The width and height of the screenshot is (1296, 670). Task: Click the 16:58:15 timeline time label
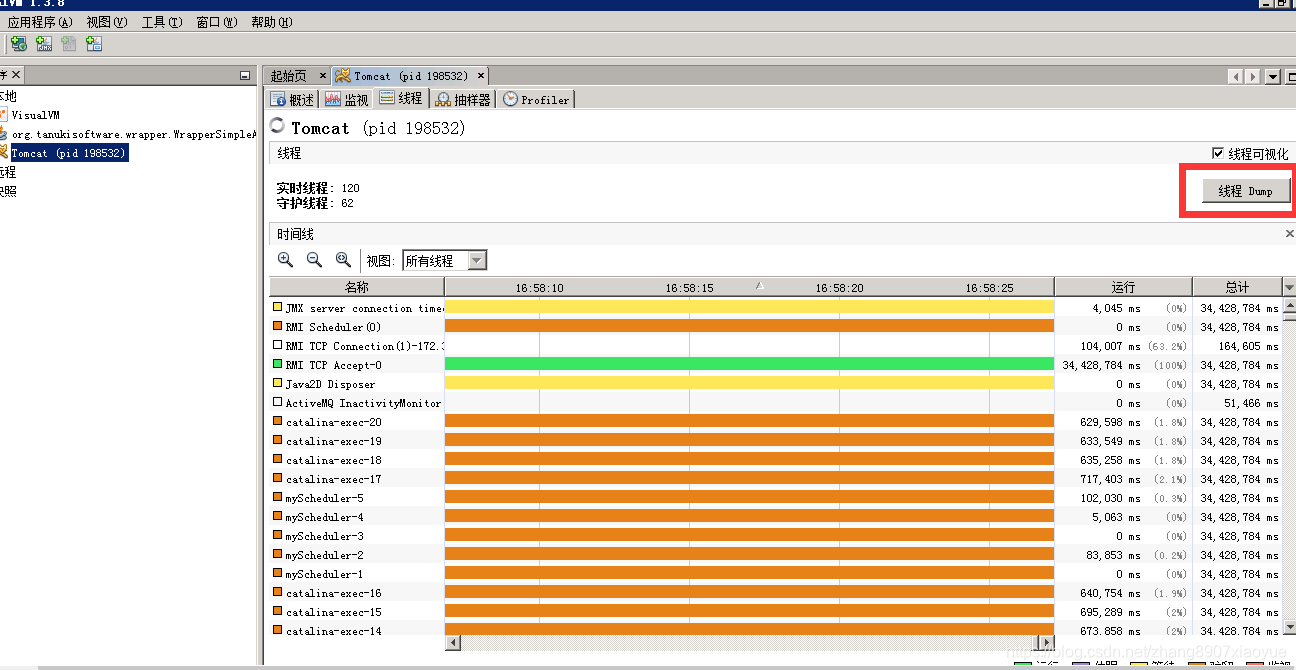(690, 288)
